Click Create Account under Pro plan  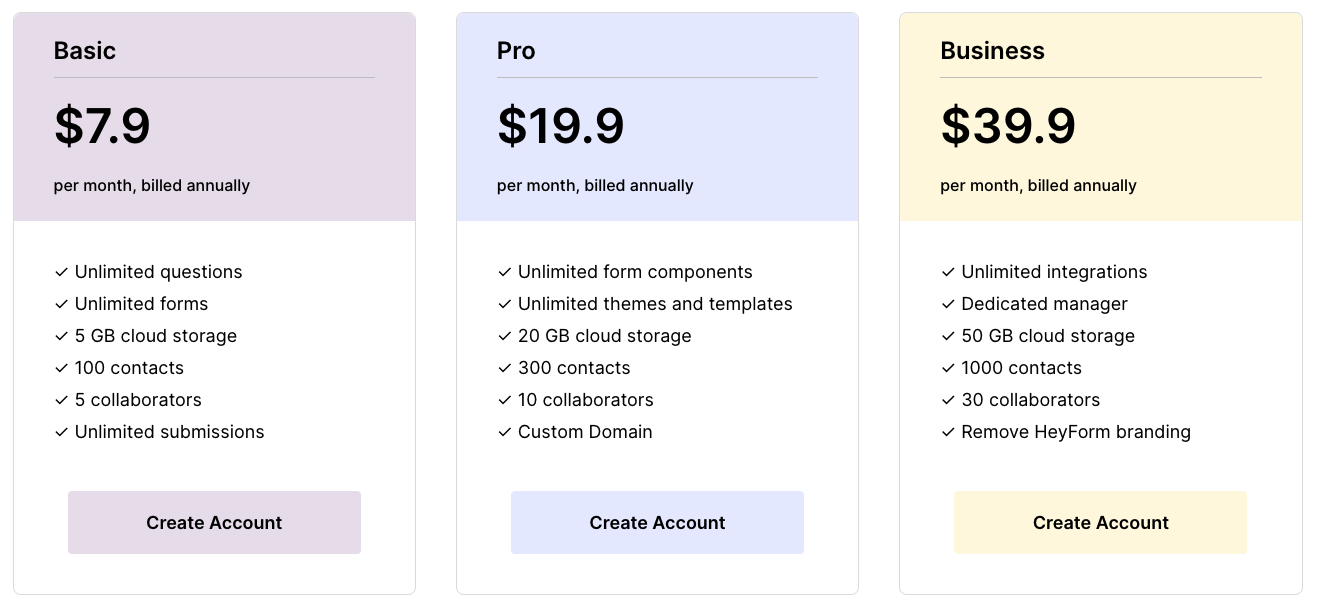(x=657, y=522)
